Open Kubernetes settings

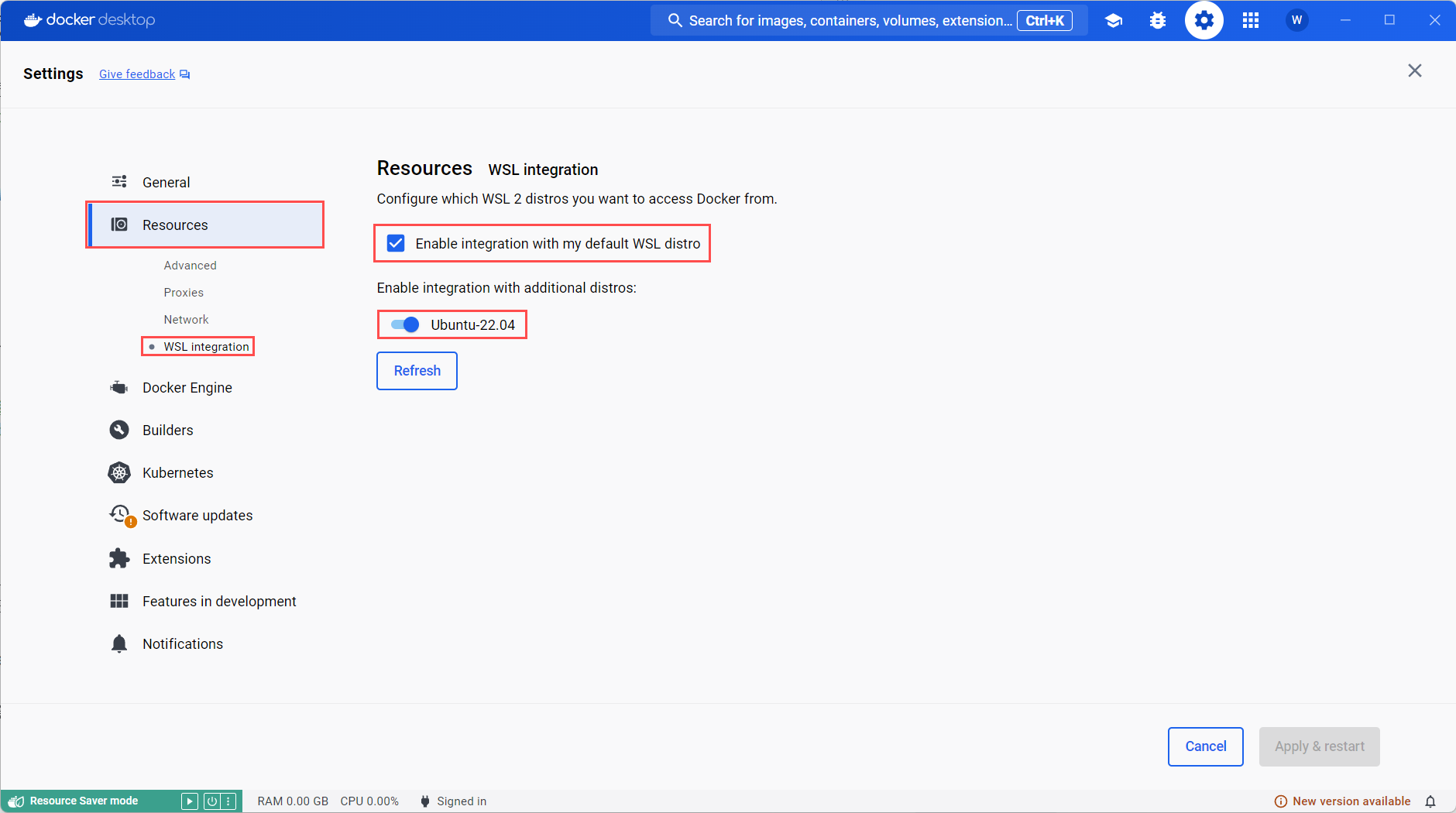click(204, 472)
